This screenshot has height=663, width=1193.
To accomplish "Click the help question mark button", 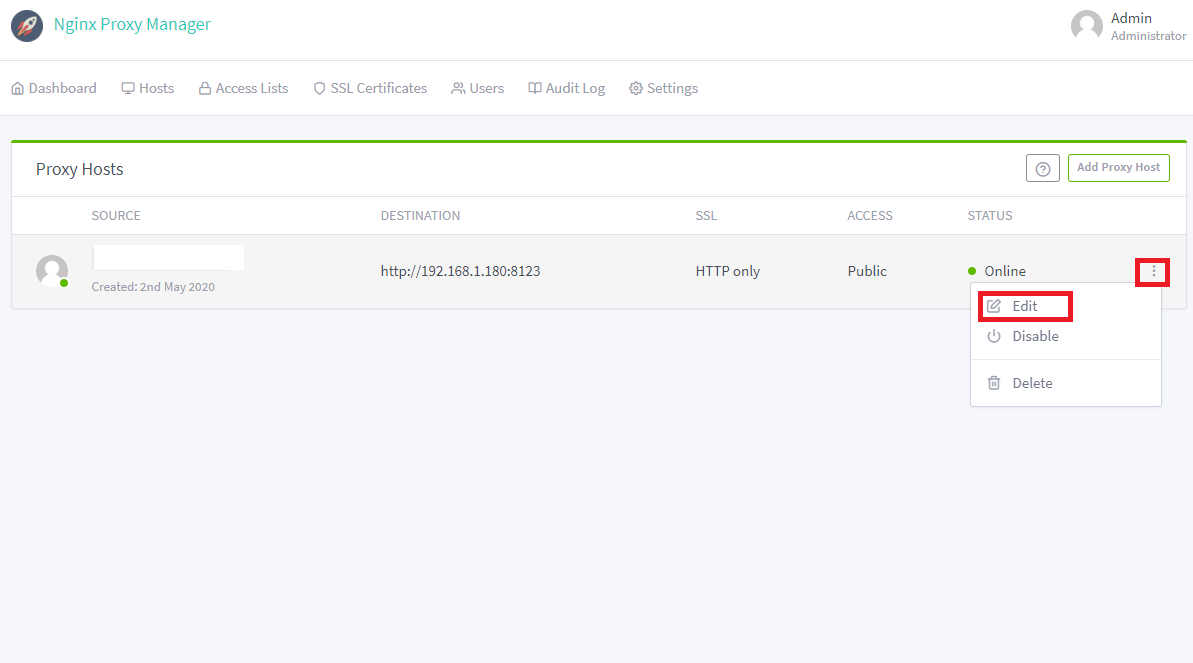I will tap(1042, 168).
